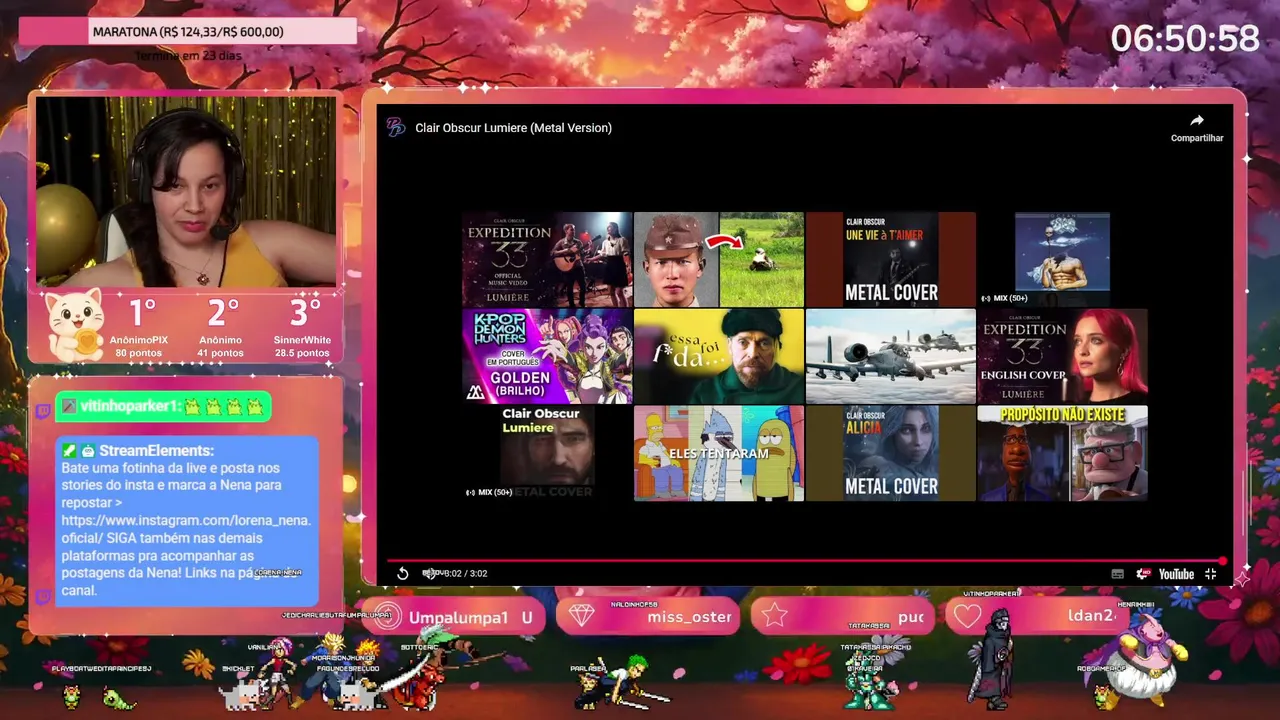1280x720 pixels.
Task: Open the 'essa foi f*da' thumbnail
Action: coord(719,356)
